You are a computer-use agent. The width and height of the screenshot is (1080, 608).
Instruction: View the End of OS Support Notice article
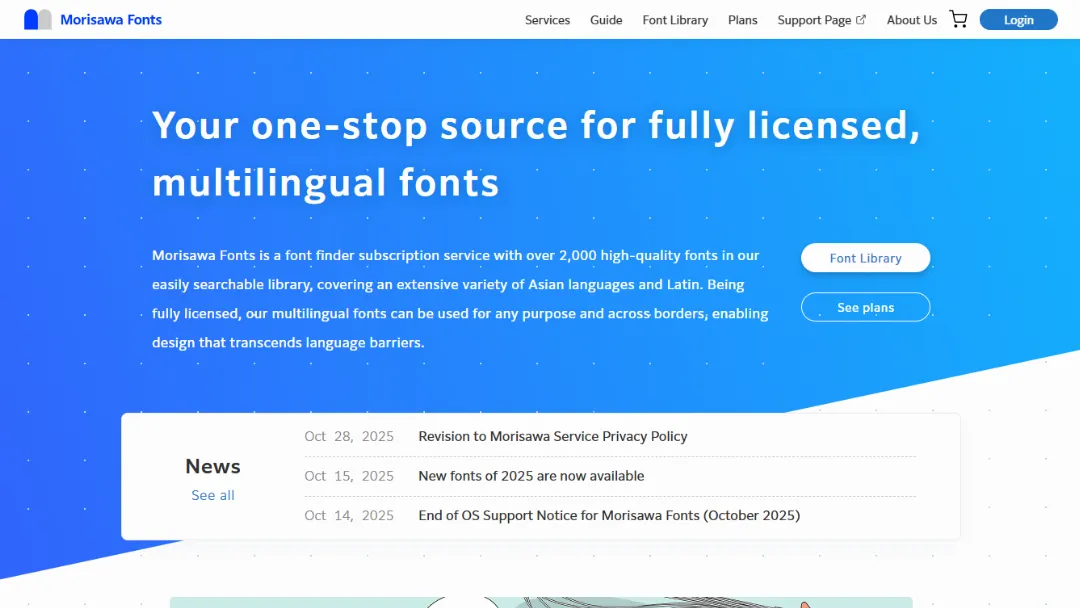(x=609, y=515)
